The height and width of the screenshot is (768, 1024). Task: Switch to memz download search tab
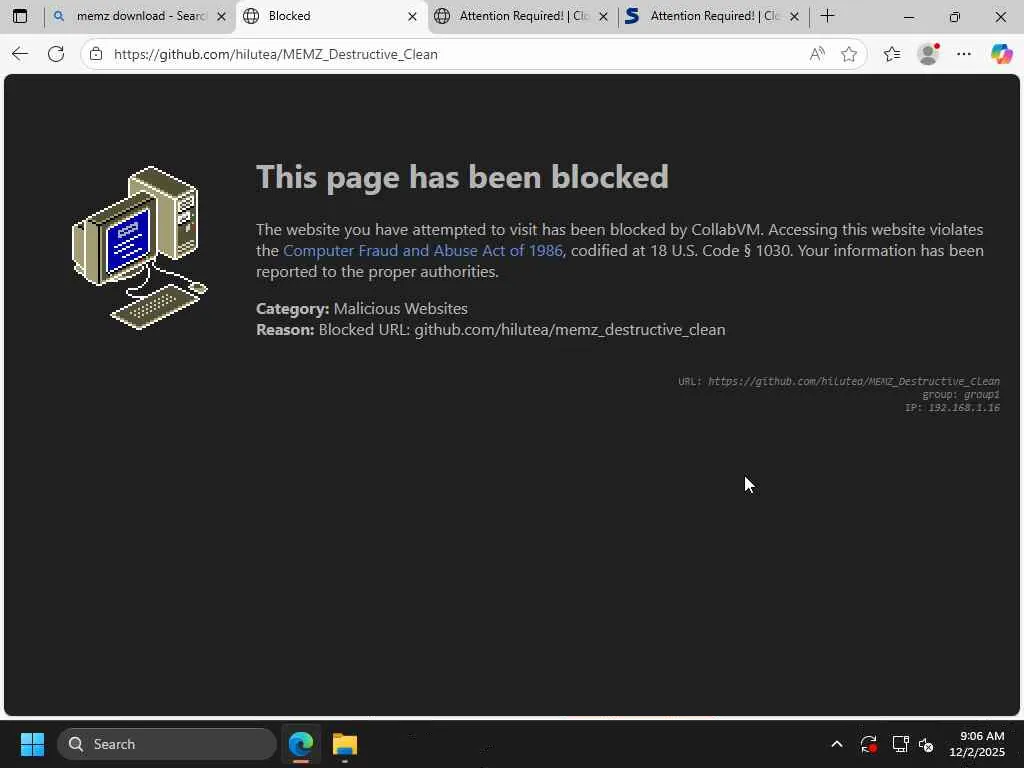coord(140,16)
